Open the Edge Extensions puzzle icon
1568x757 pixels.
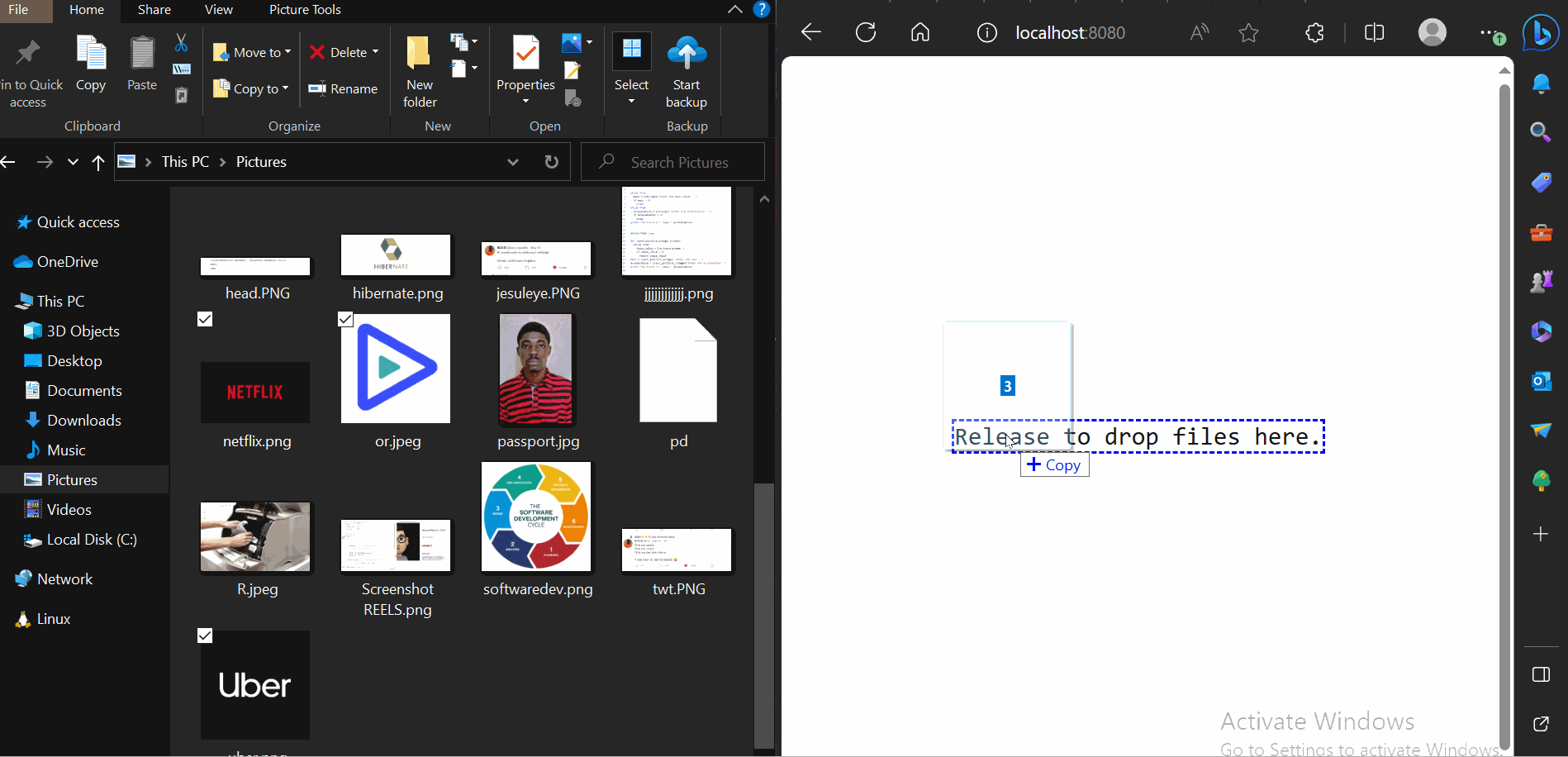(x=1314, y=32)
